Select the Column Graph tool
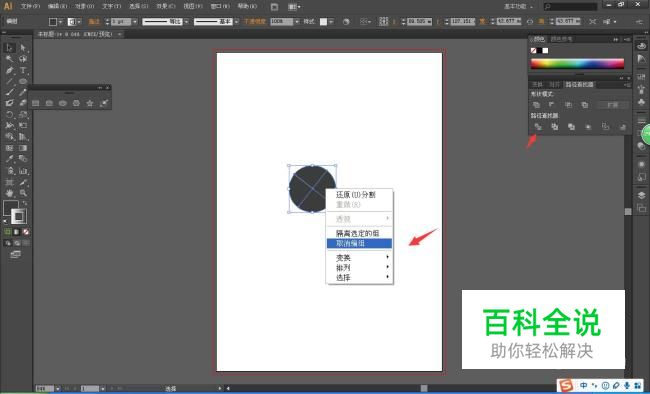This screenshot has width=650, height=394. 23,170
